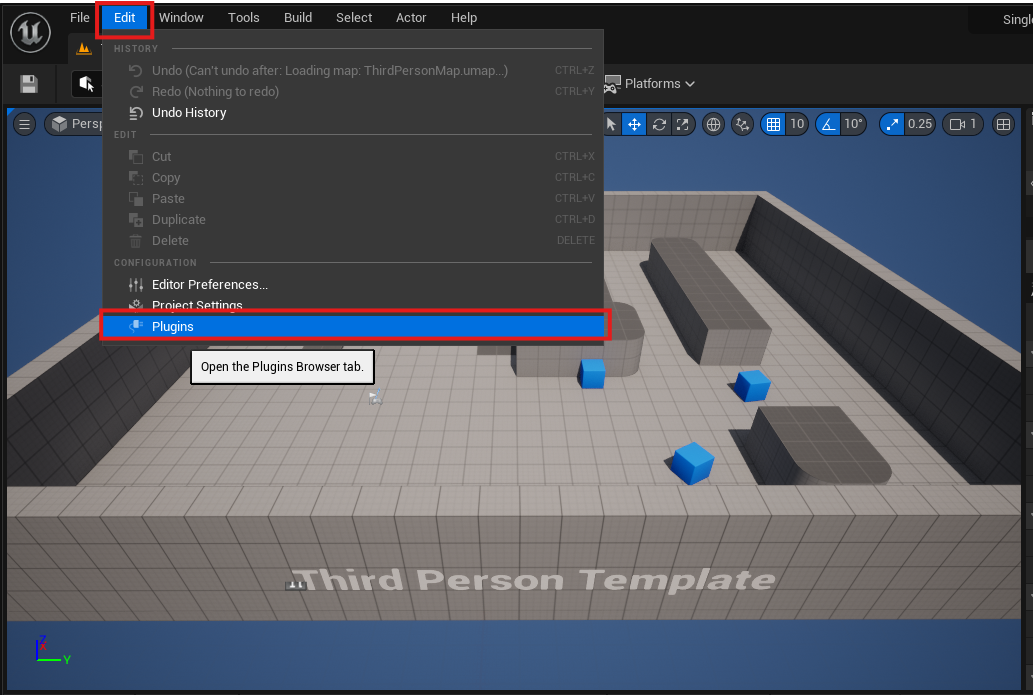Choose the arrow select mode tool
1033x695 pixels.
click(612, 124)
